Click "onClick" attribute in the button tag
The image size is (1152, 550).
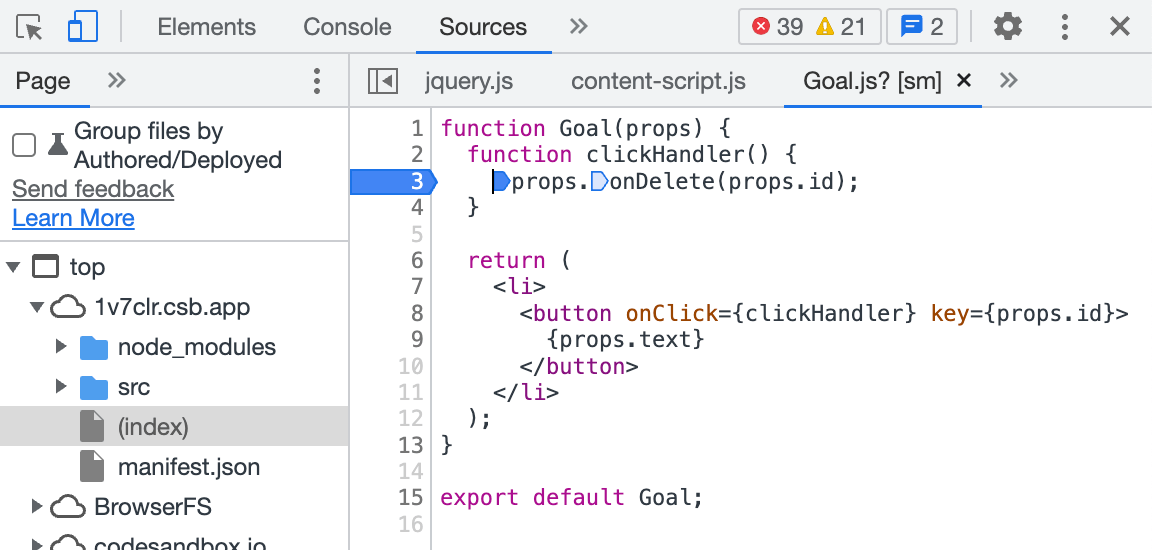pos(672,314)
